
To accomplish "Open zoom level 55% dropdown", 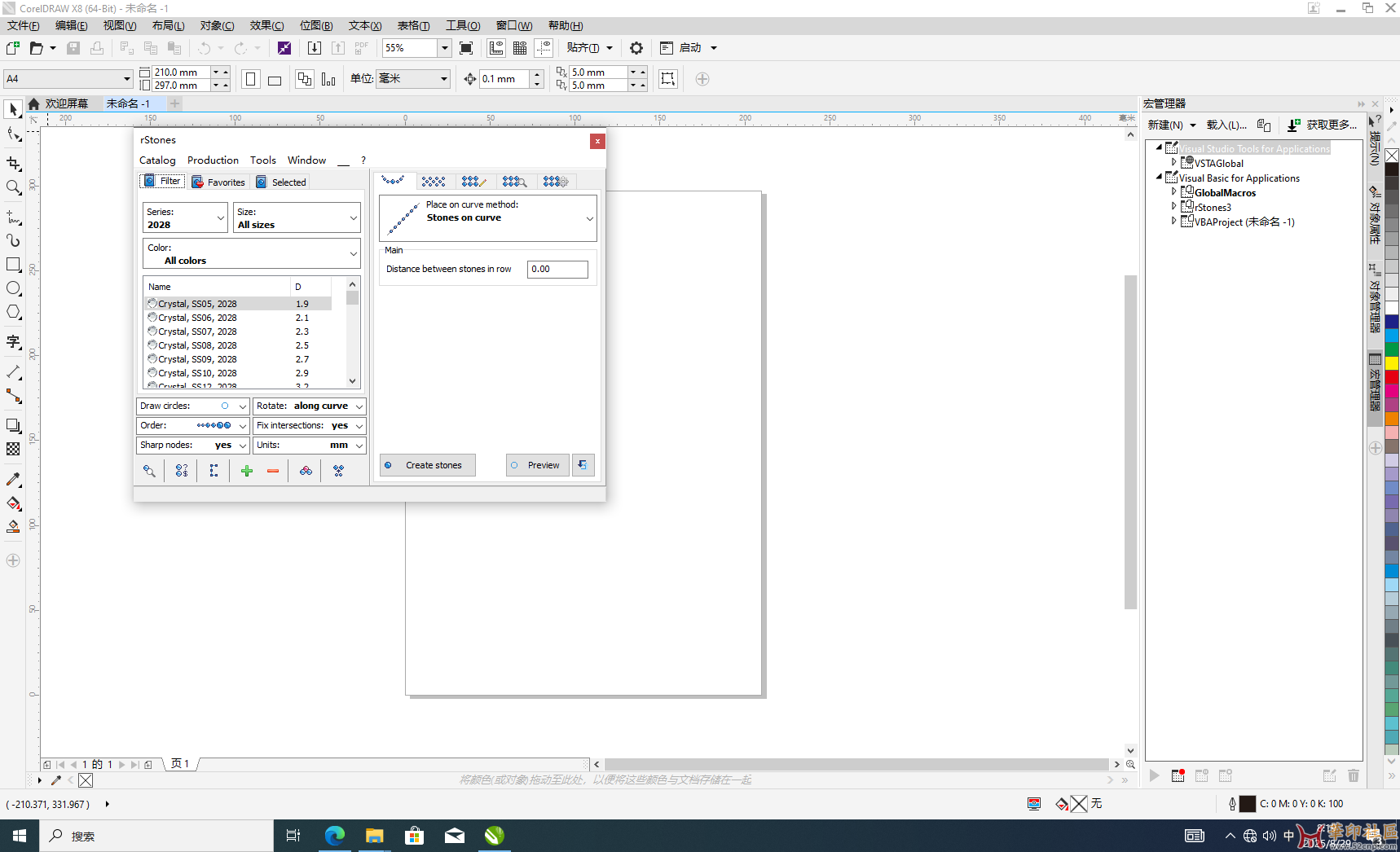I will point(444,48).
